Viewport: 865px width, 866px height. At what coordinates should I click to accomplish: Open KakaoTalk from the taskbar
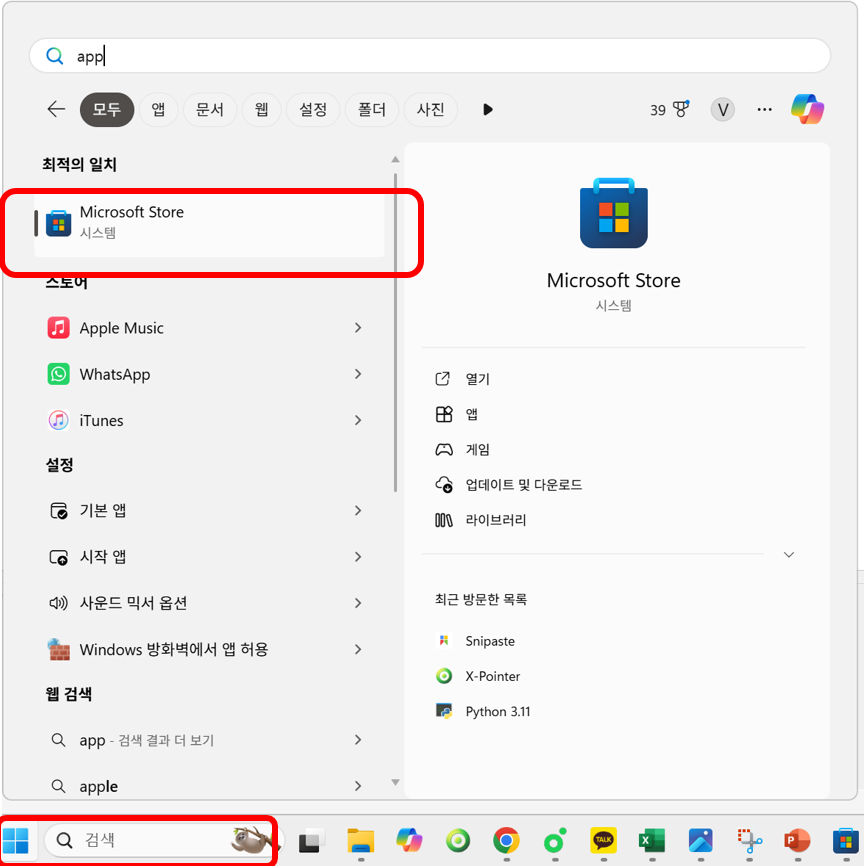[604, 841]
